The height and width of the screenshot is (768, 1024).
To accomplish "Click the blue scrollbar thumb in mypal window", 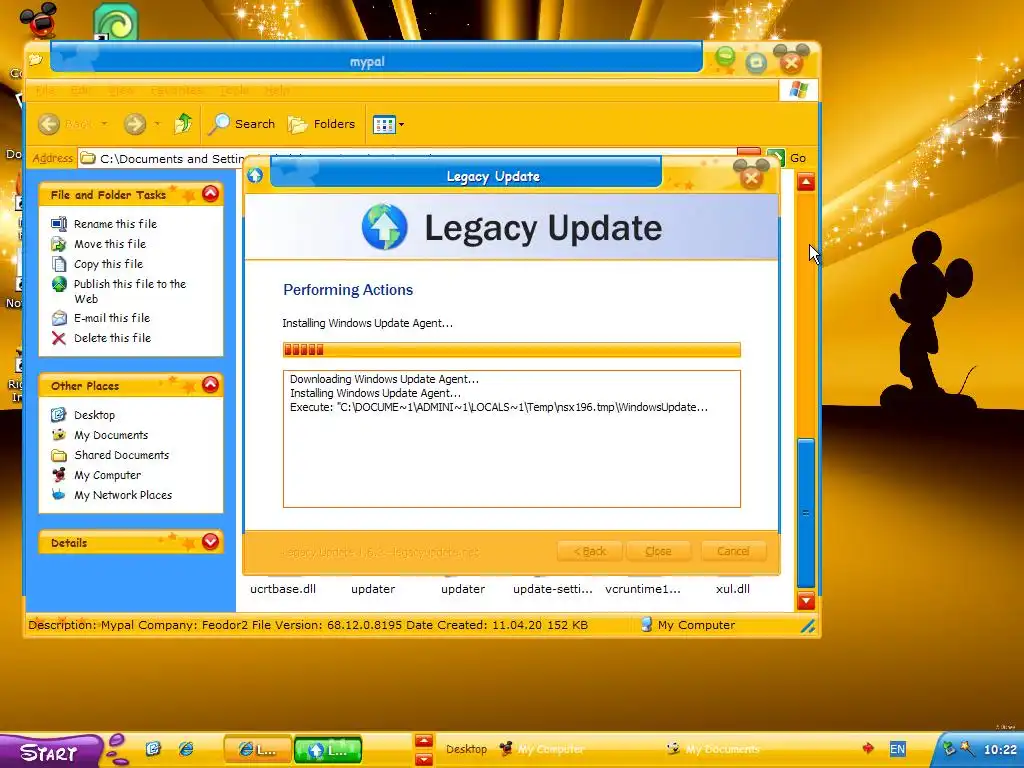I will (x=806, y=513).
